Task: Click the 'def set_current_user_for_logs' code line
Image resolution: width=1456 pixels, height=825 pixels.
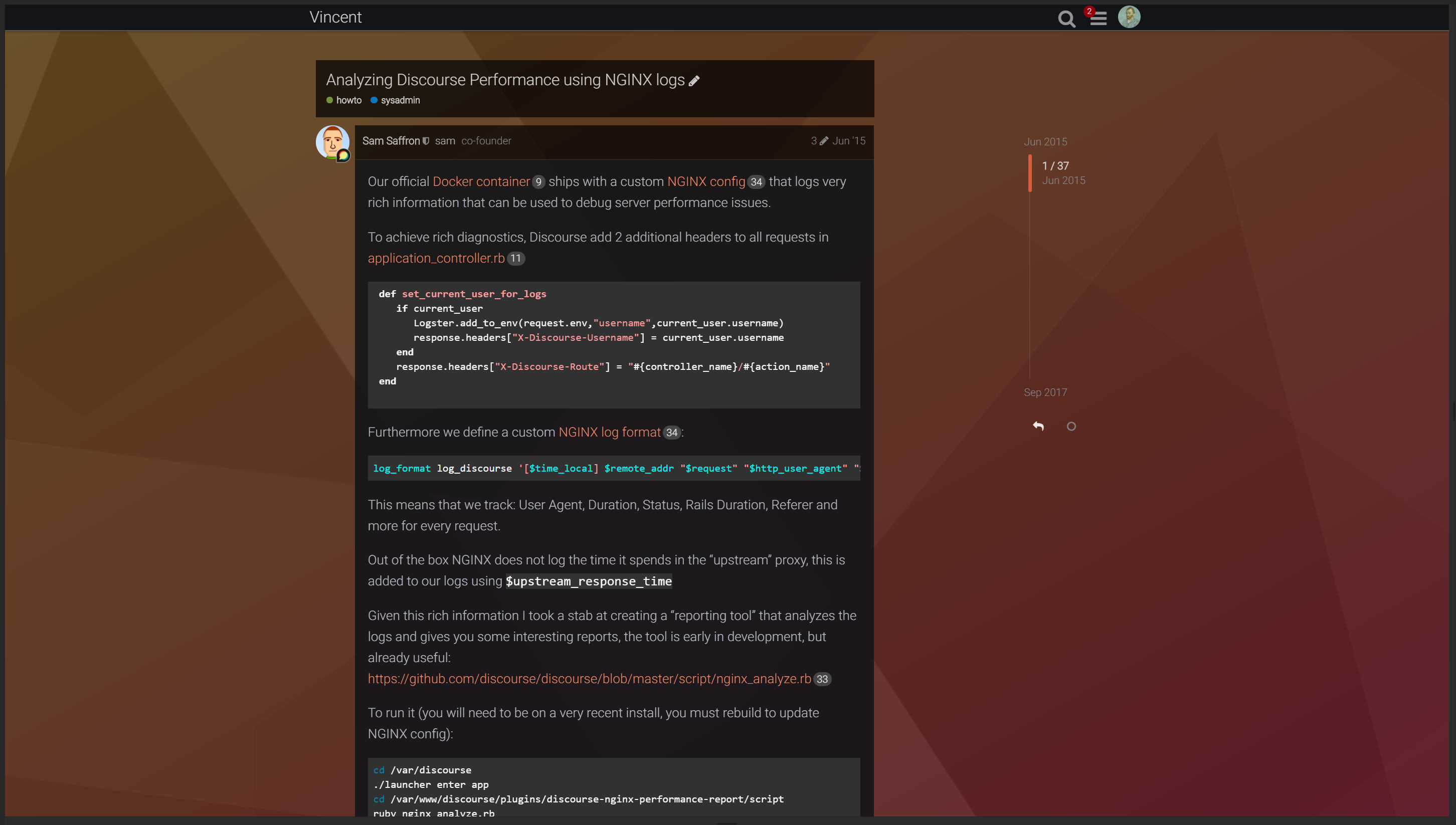Action: [462, 294]
